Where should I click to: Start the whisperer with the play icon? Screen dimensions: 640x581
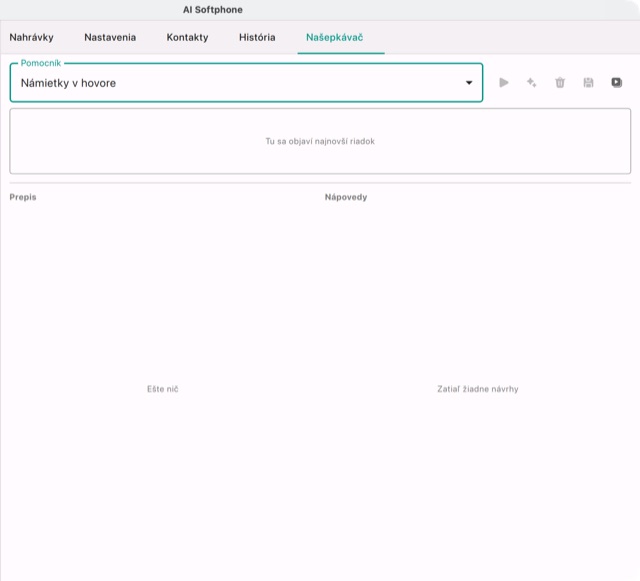(504, 83)
